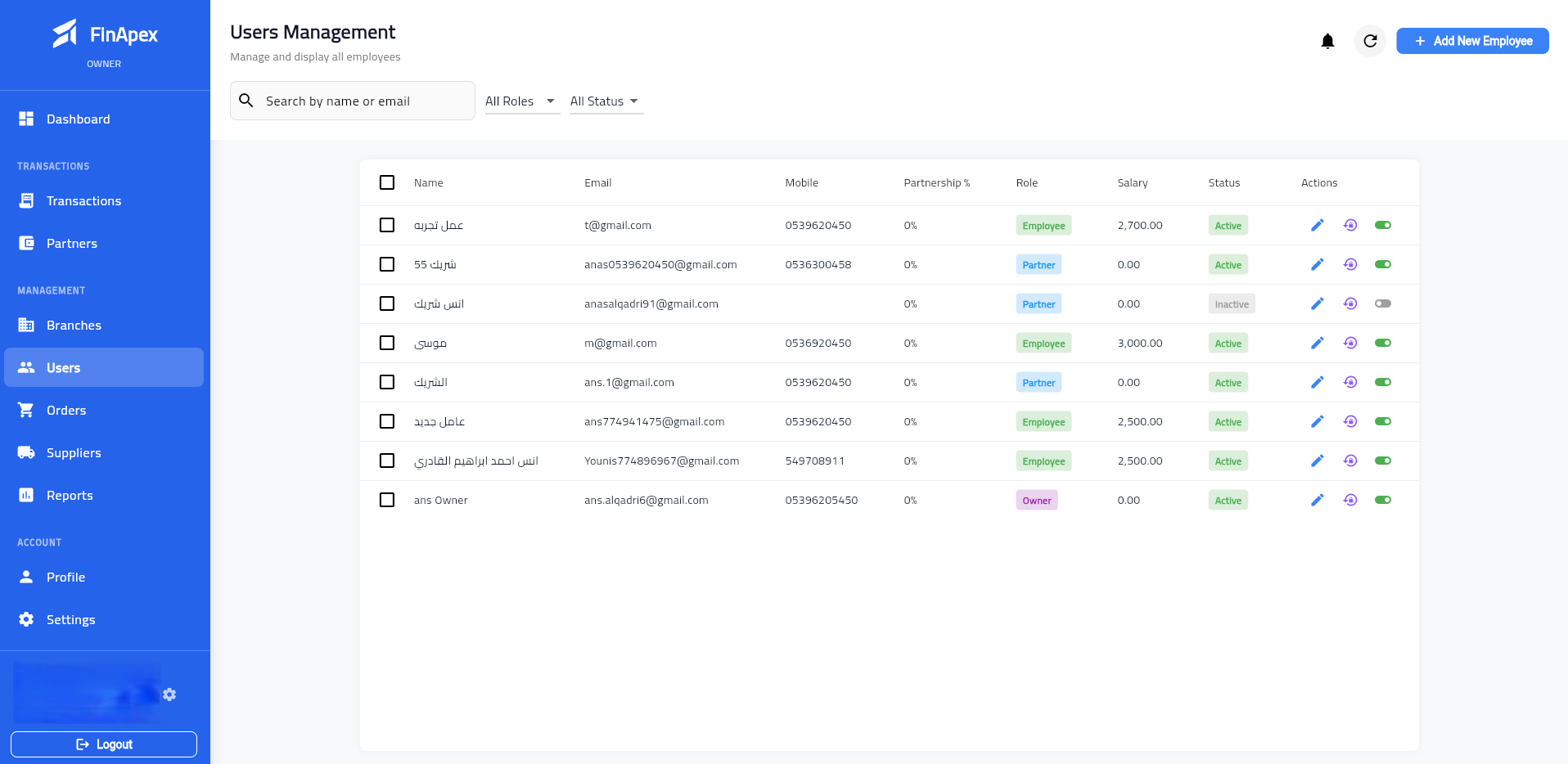
Task: Reset password for ans Owner
Action: pos(1350,500)
